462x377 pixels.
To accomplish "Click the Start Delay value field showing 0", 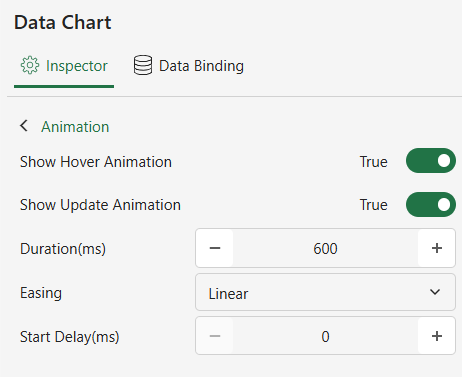I will [325, 336].
